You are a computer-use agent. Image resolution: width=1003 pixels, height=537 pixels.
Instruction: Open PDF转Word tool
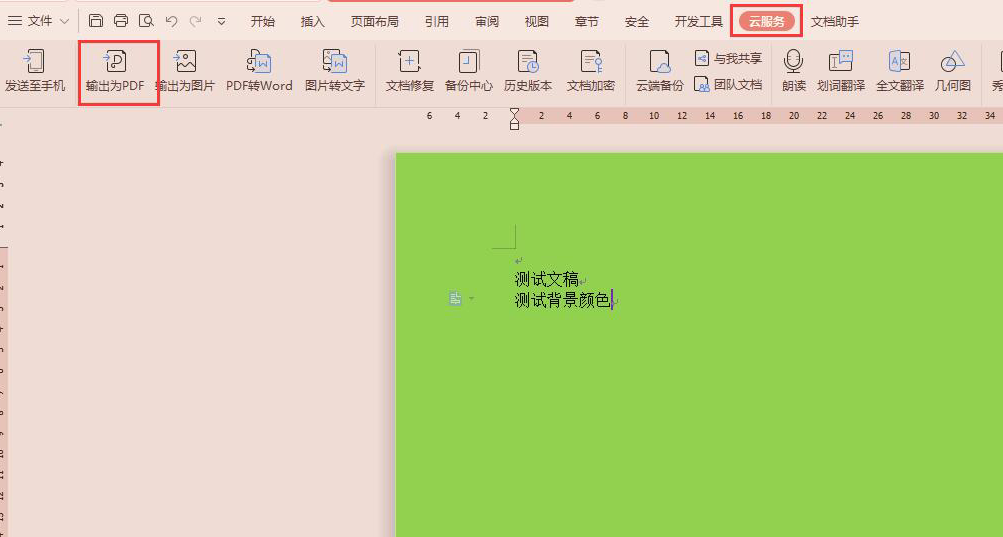pos(259,71)
